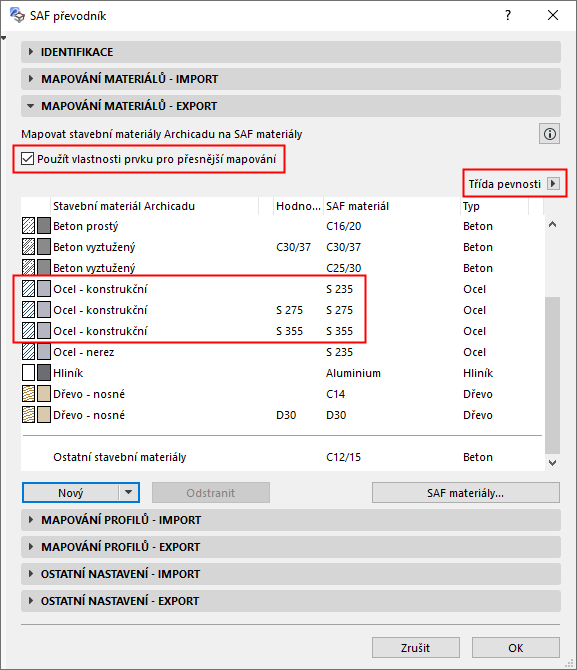This screenshot has width=577, height=670.
Task: Click scroll down arrow of material list
Action: [x=552, y=462]
